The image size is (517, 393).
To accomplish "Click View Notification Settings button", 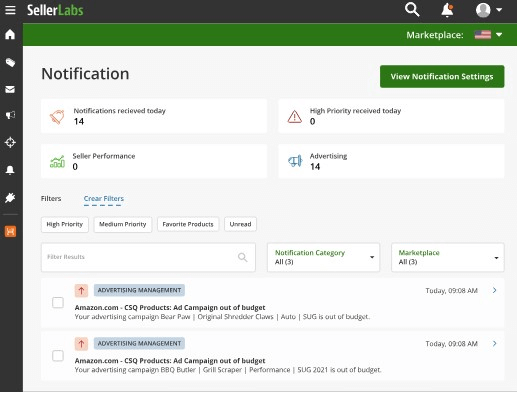I will point(442,76).
